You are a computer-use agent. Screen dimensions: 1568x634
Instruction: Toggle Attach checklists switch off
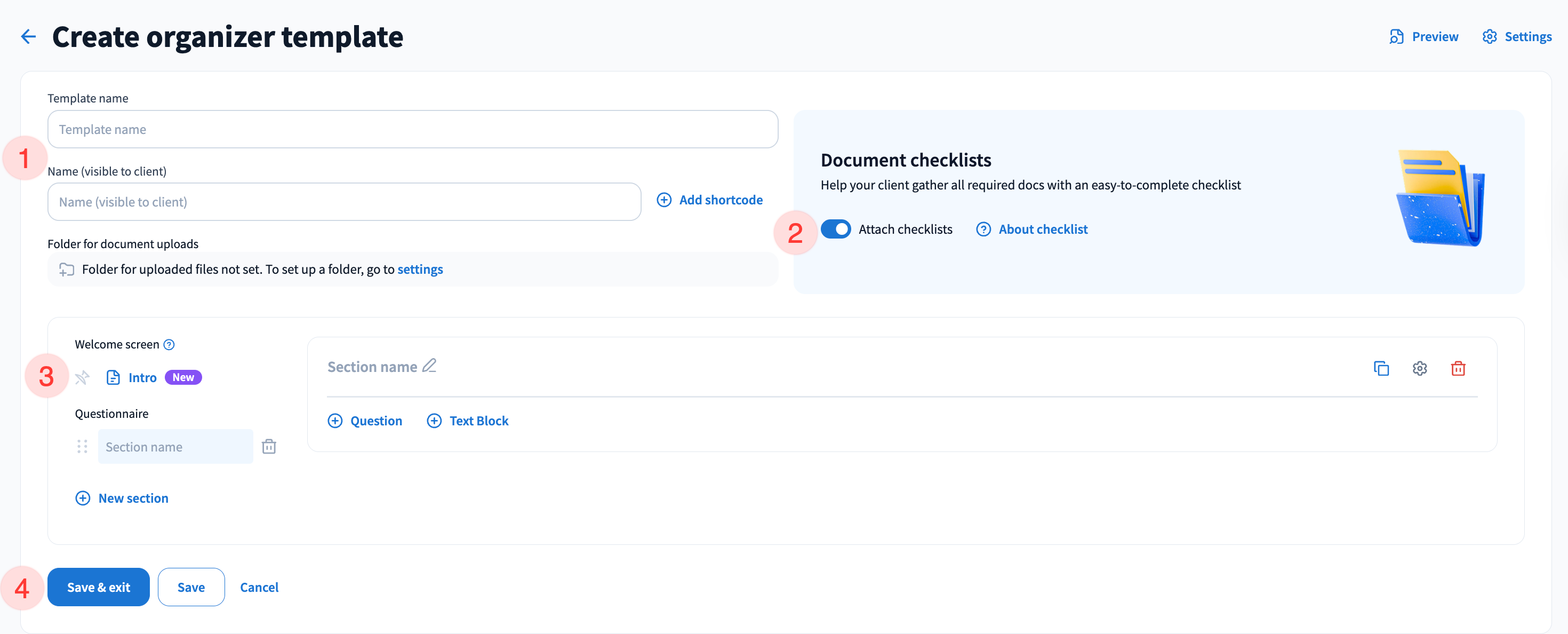tap(835, 229)
